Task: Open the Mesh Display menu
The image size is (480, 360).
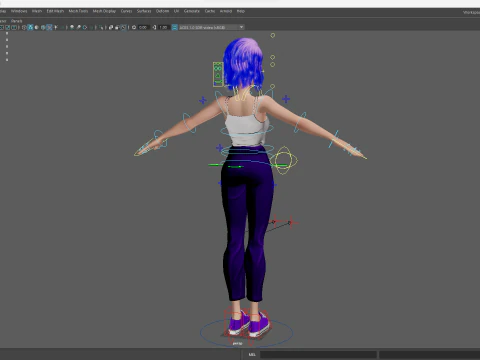Action: pyautogui.click(x=104, y=11)
